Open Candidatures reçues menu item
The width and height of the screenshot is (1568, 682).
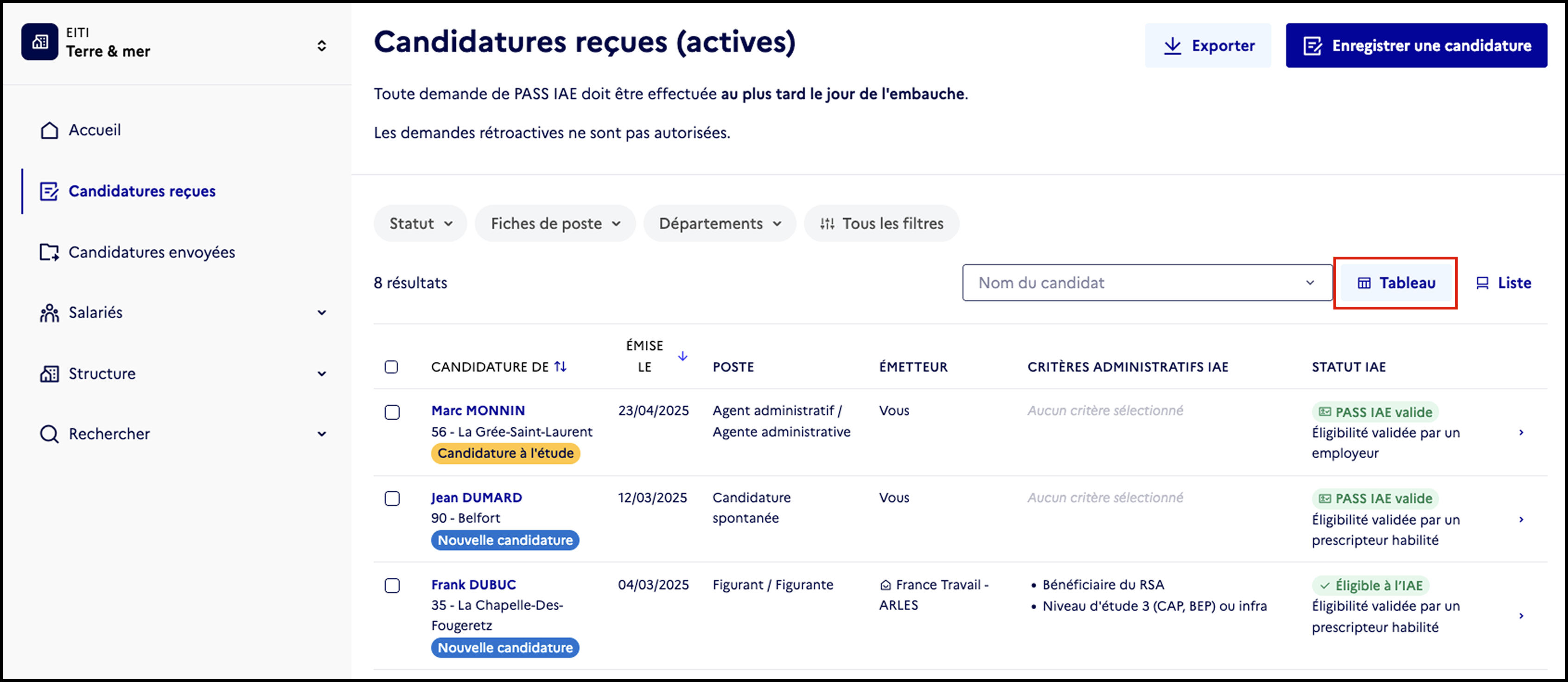pos(142,191)
